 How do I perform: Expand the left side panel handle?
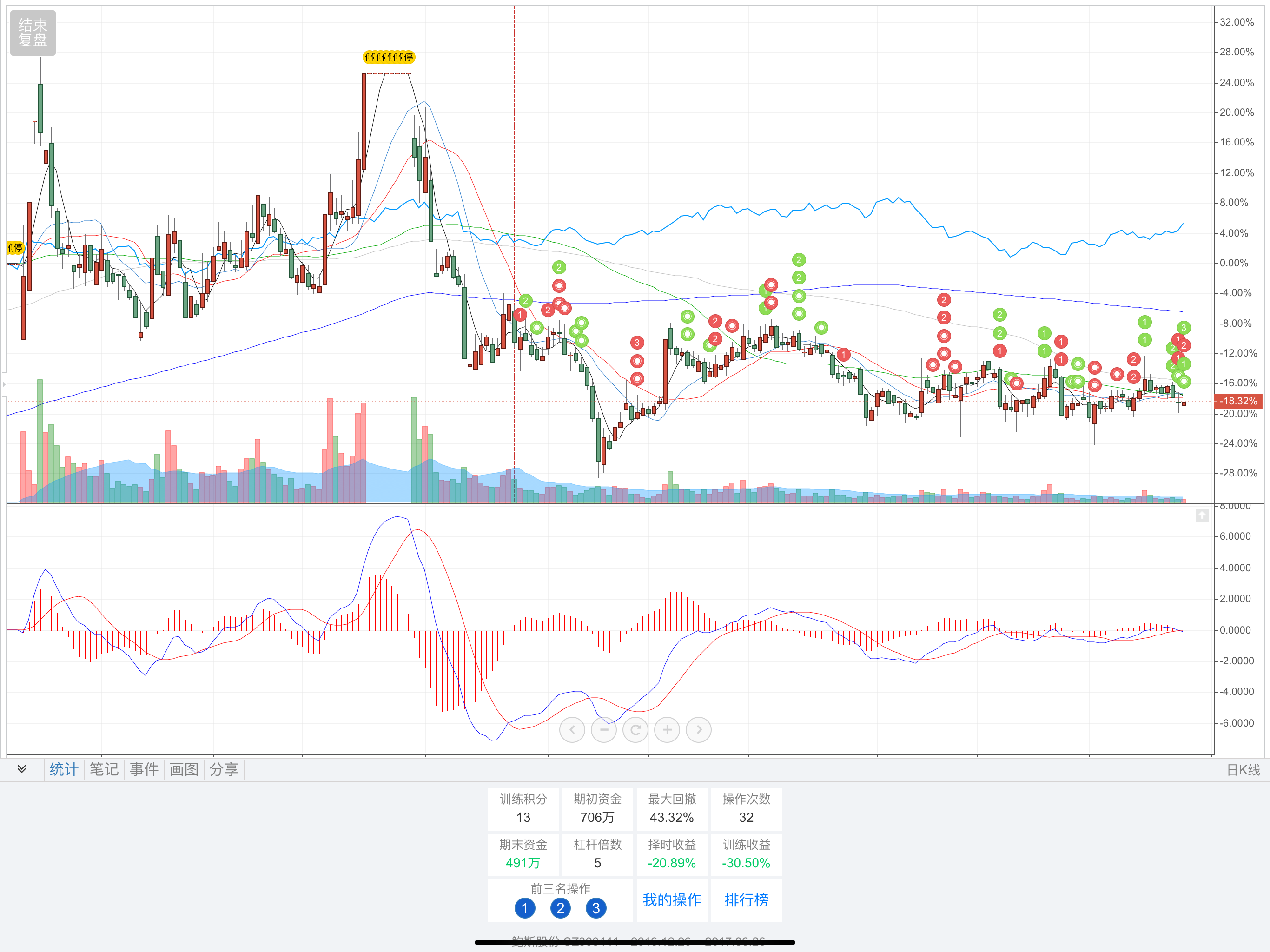point(3,383)
